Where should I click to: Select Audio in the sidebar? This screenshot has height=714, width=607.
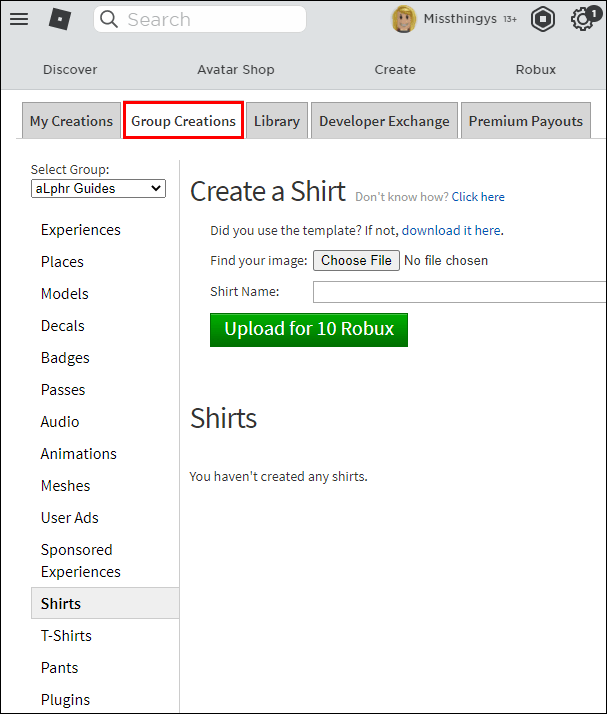pos(60,422)
